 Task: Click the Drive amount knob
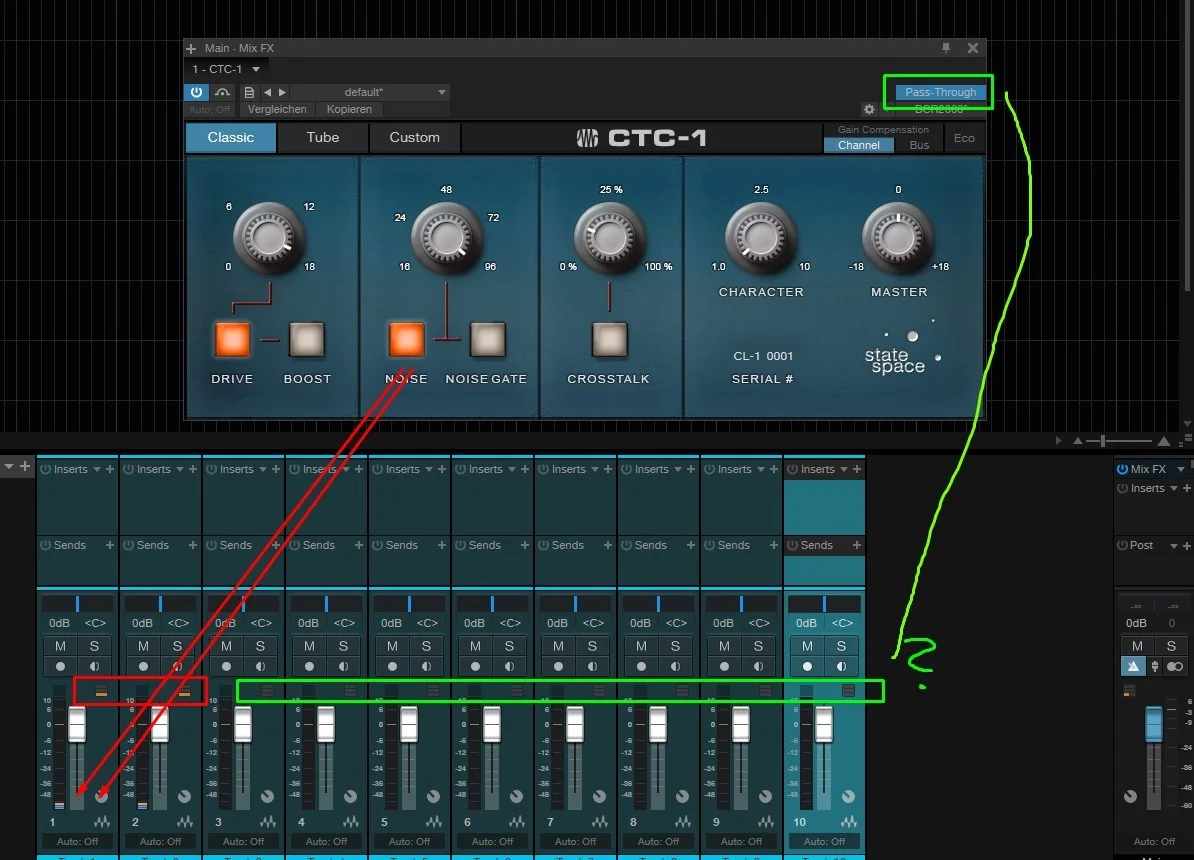268,238
